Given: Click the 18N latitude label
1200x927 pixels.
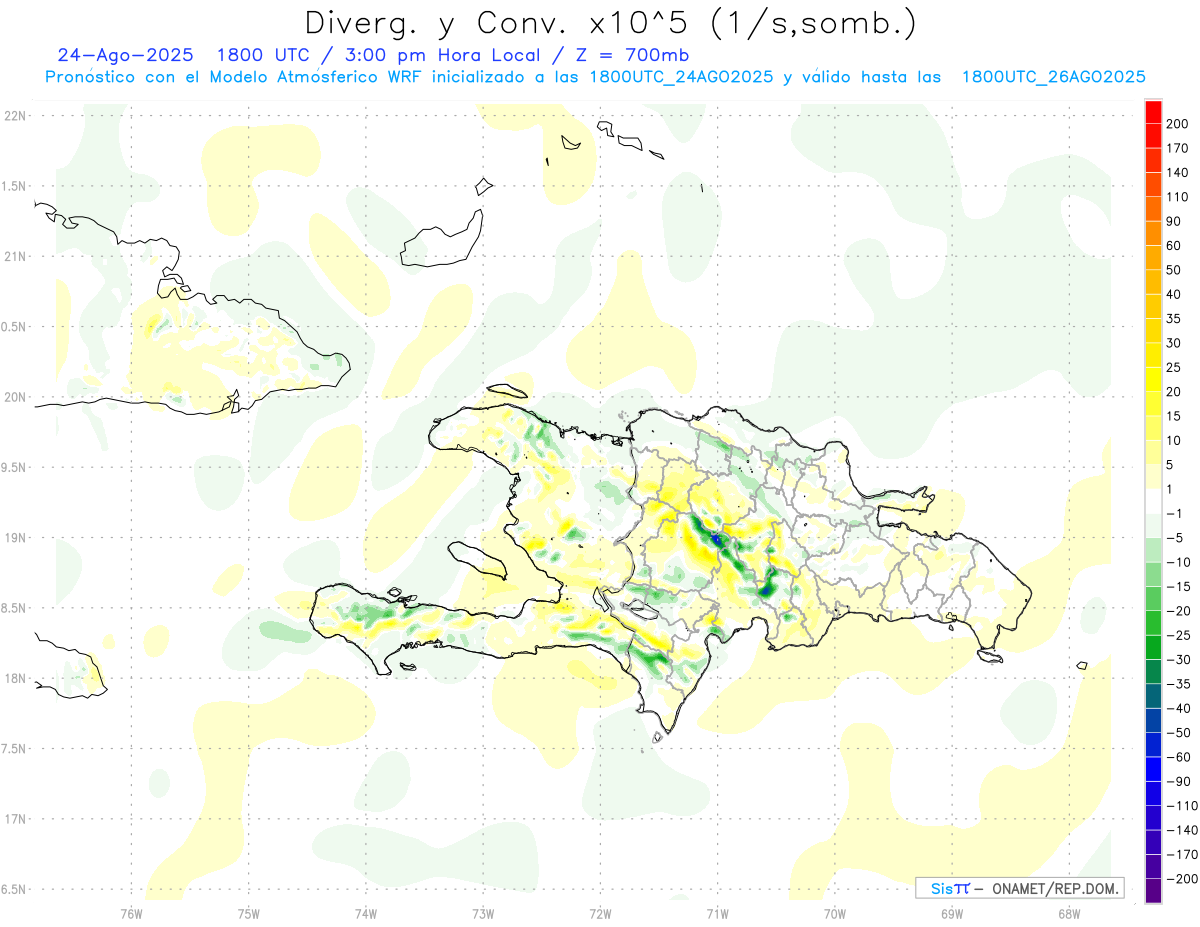Looking at the screenshot, I should [14, 678].
